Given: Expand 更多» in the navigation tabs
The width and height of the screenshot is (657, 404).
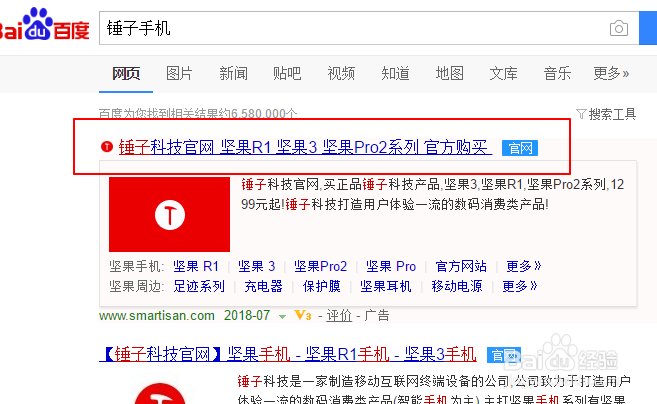Looking at the screenshot, I should [x=611, y=74].
